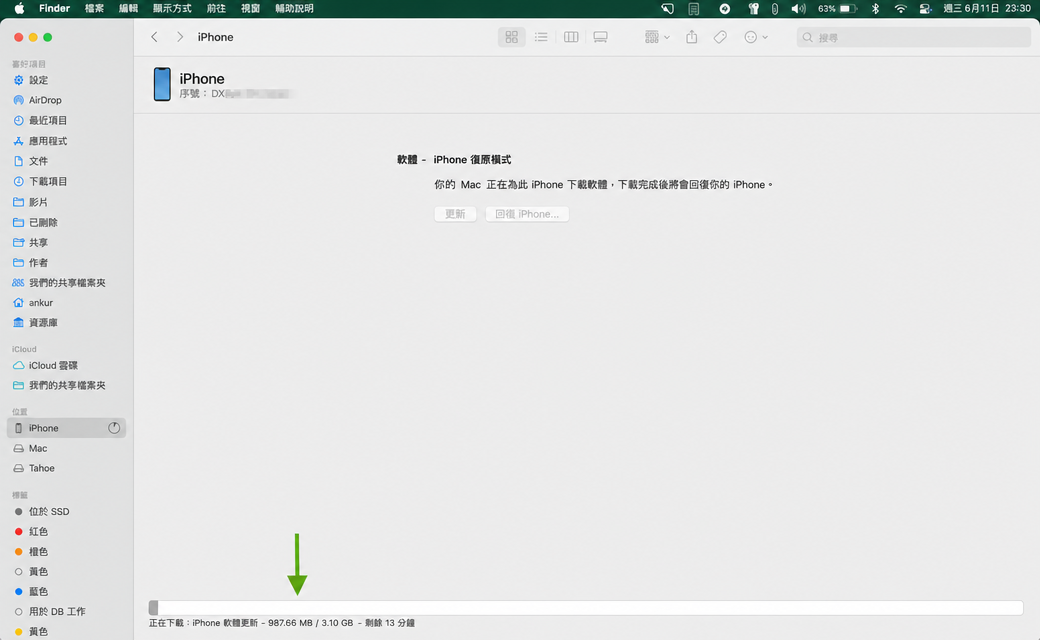Viewport: 1040px width, 640px height.
Task: Click the iPhone sync progress indicator in sidebar
Action: (114, 428)
